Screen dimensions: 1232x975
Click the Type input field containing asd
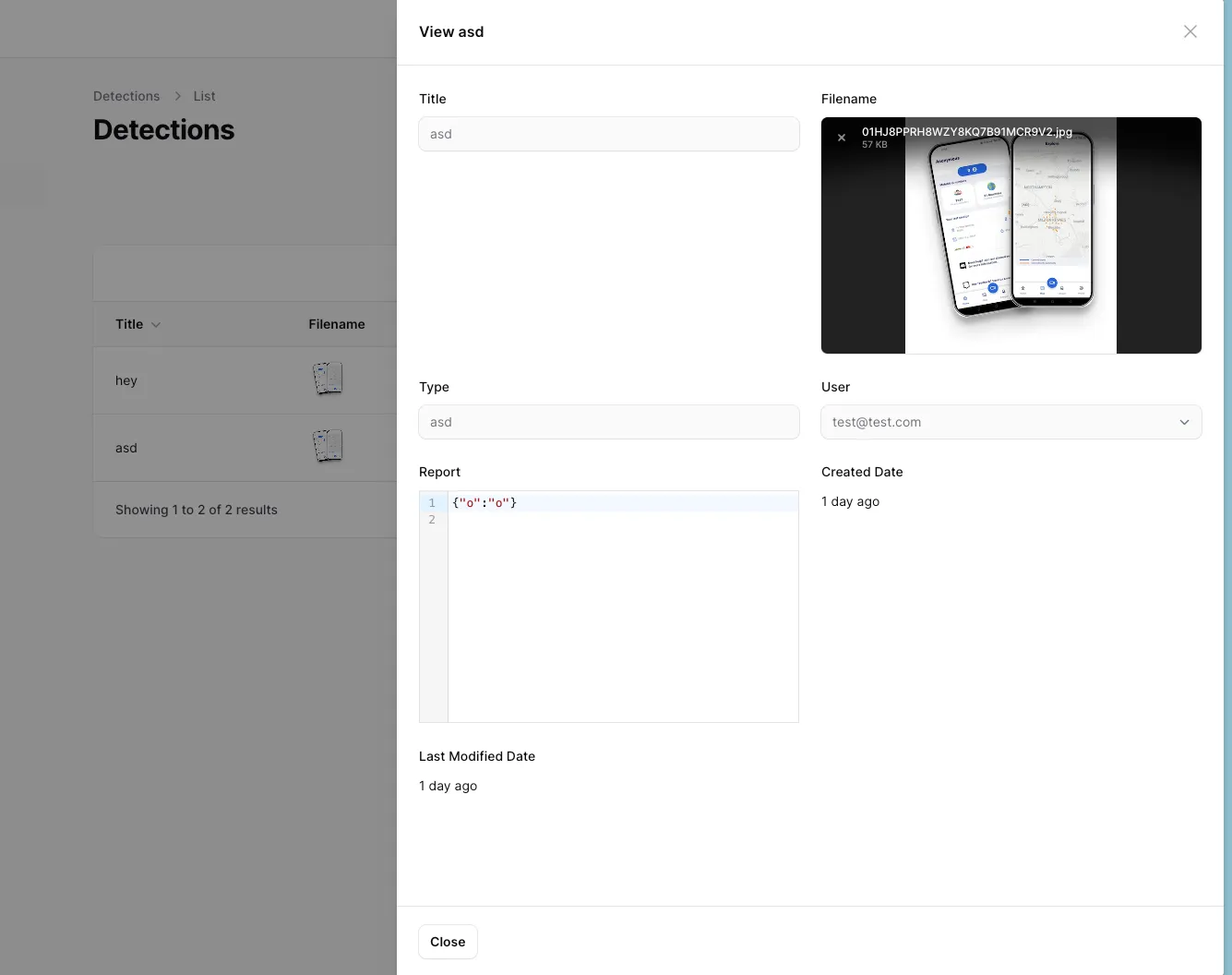click(x=609, y=422)
